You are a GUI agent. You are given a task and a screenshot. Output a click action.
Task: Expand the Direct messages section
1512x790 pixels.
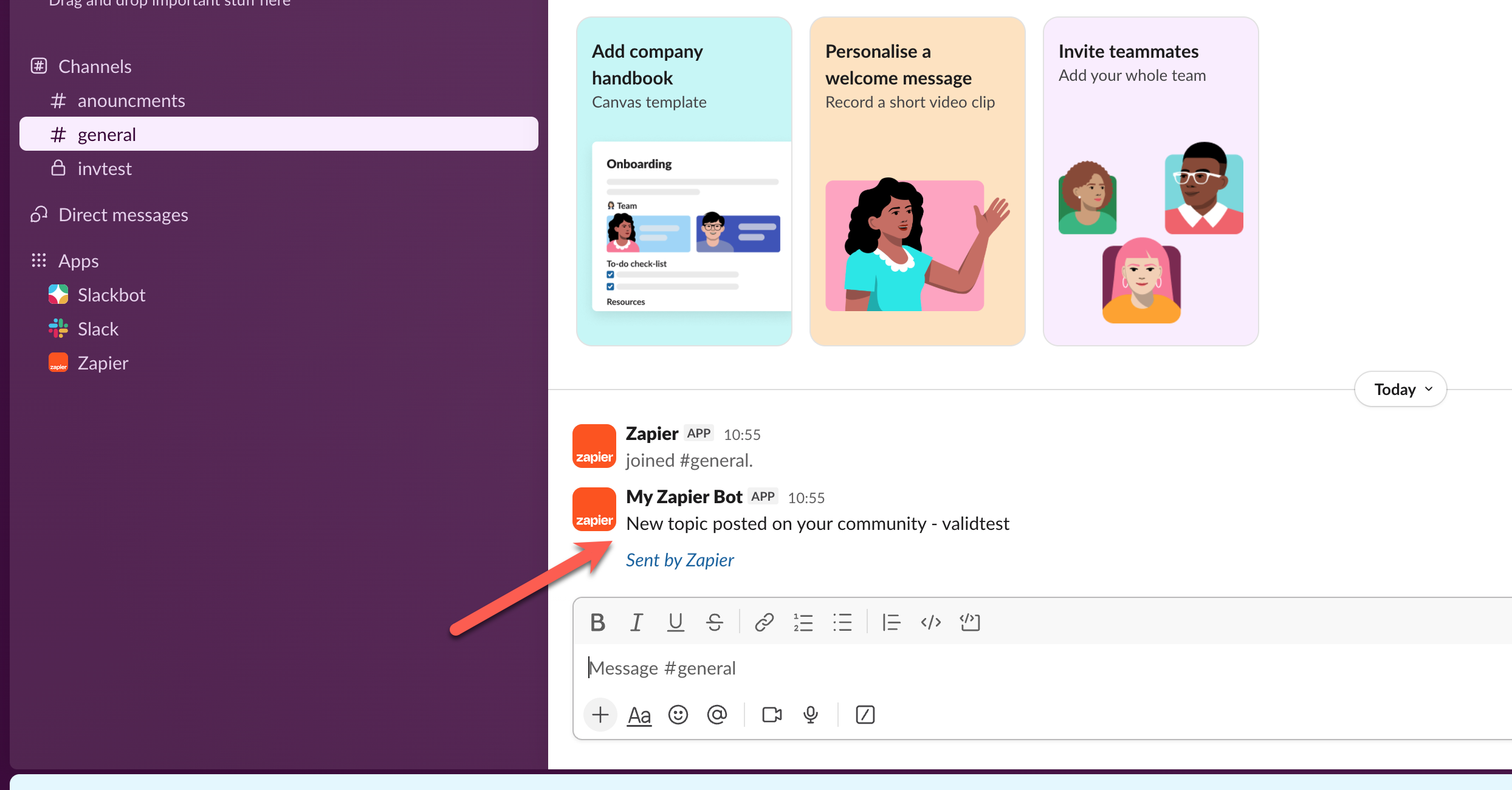coord(123,215)
